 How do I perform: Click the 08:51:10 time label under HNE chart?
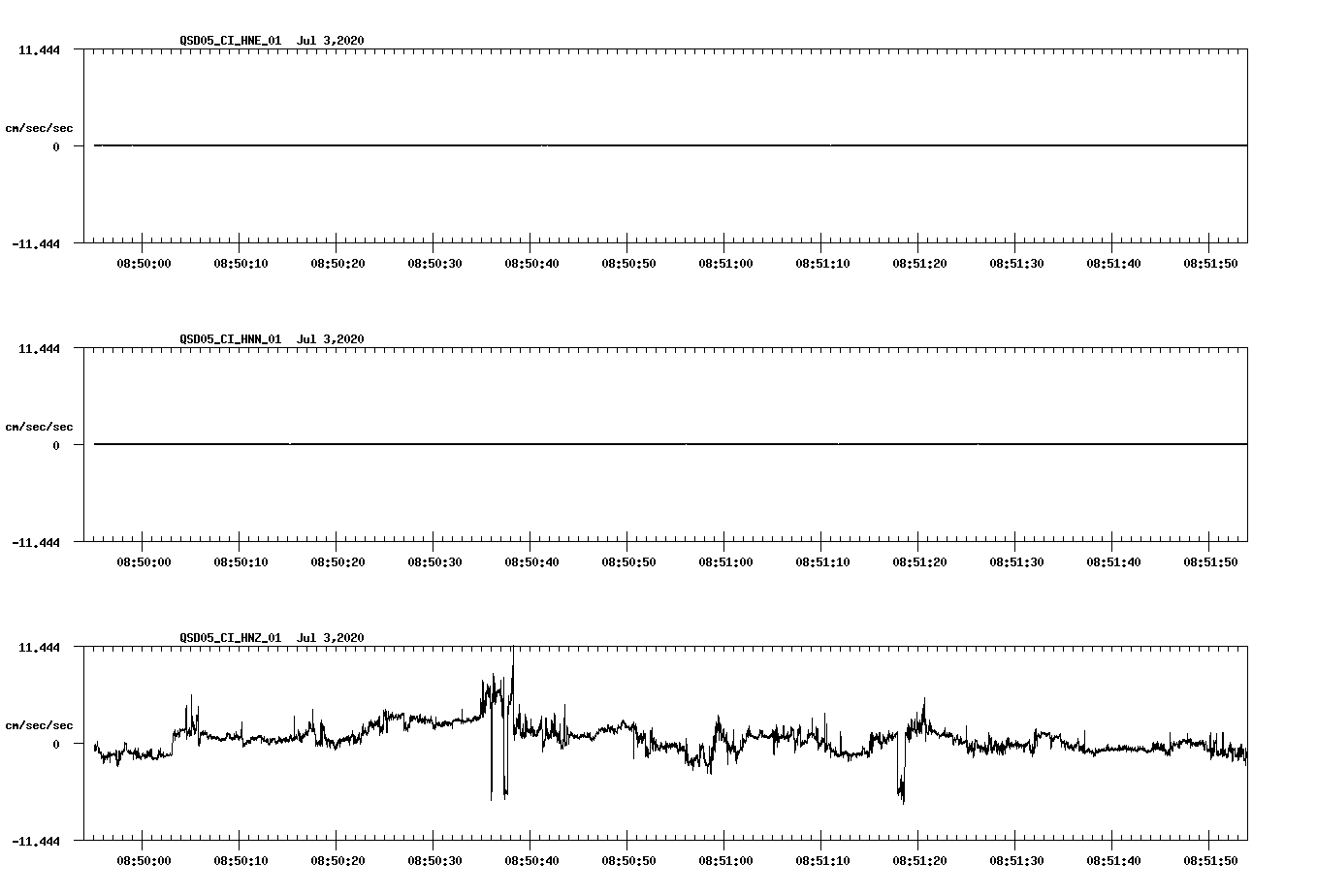coord(822,264)
